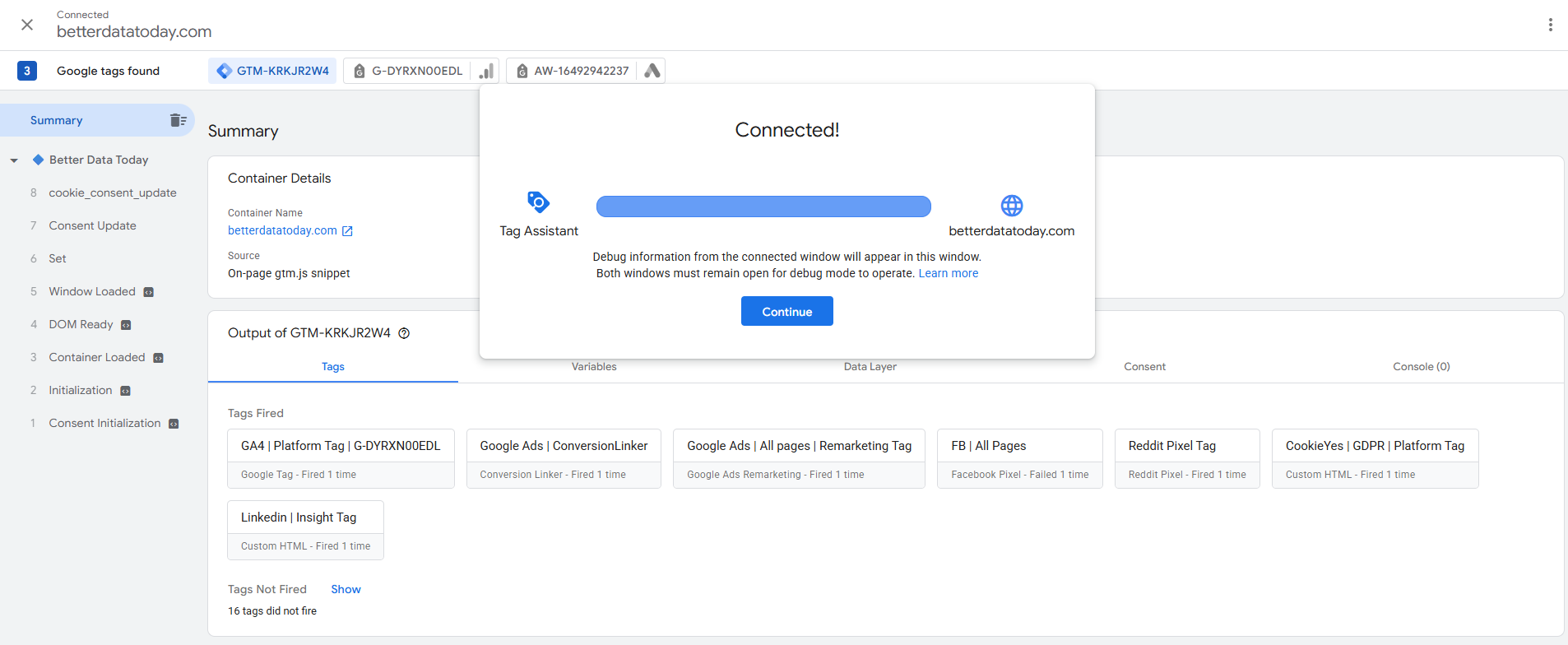Open the three-dot more options menu
1568x645 pixels.
(x=1550, y=25)
